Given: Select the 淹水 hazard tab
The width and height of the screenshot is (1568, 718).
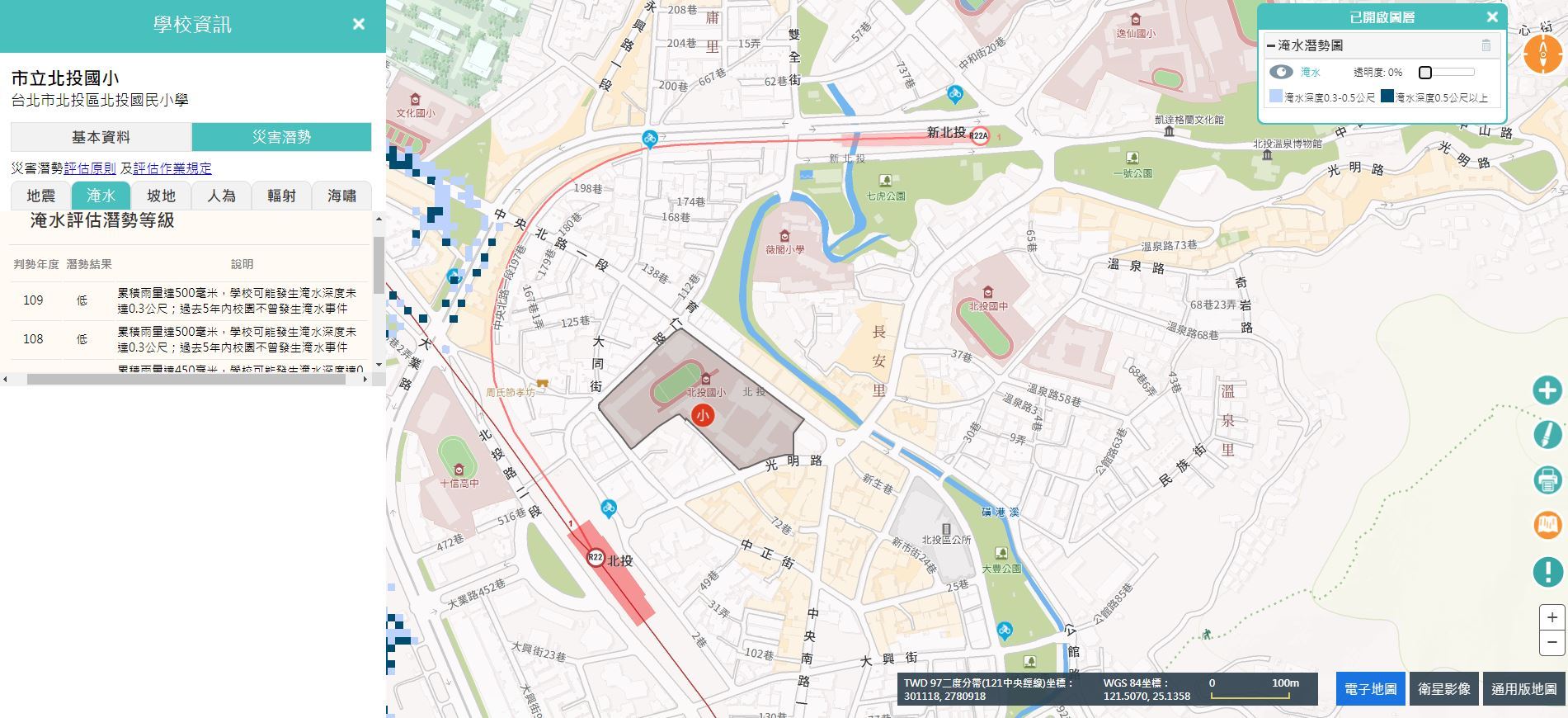Looking at the screenshot, I should pyautogui.click(x=101, y=196).
